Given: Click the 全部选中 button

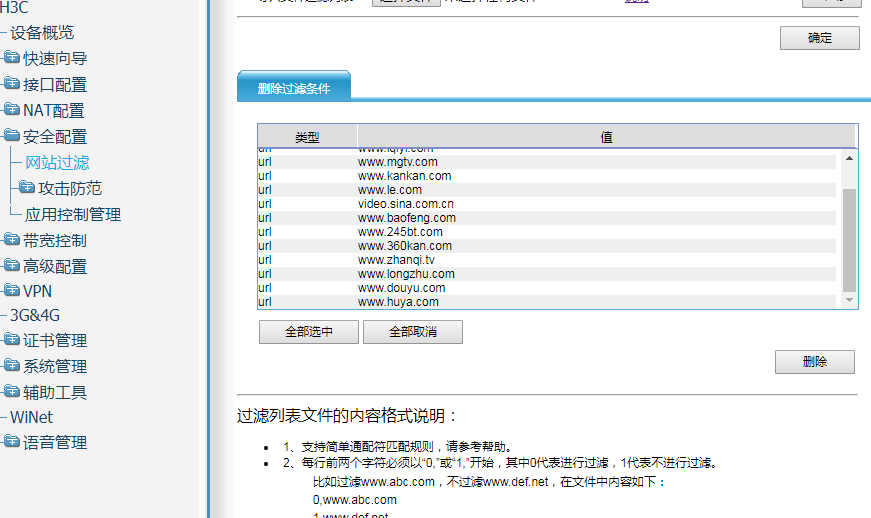Looking at the screenshot, I should click(308, 332).
